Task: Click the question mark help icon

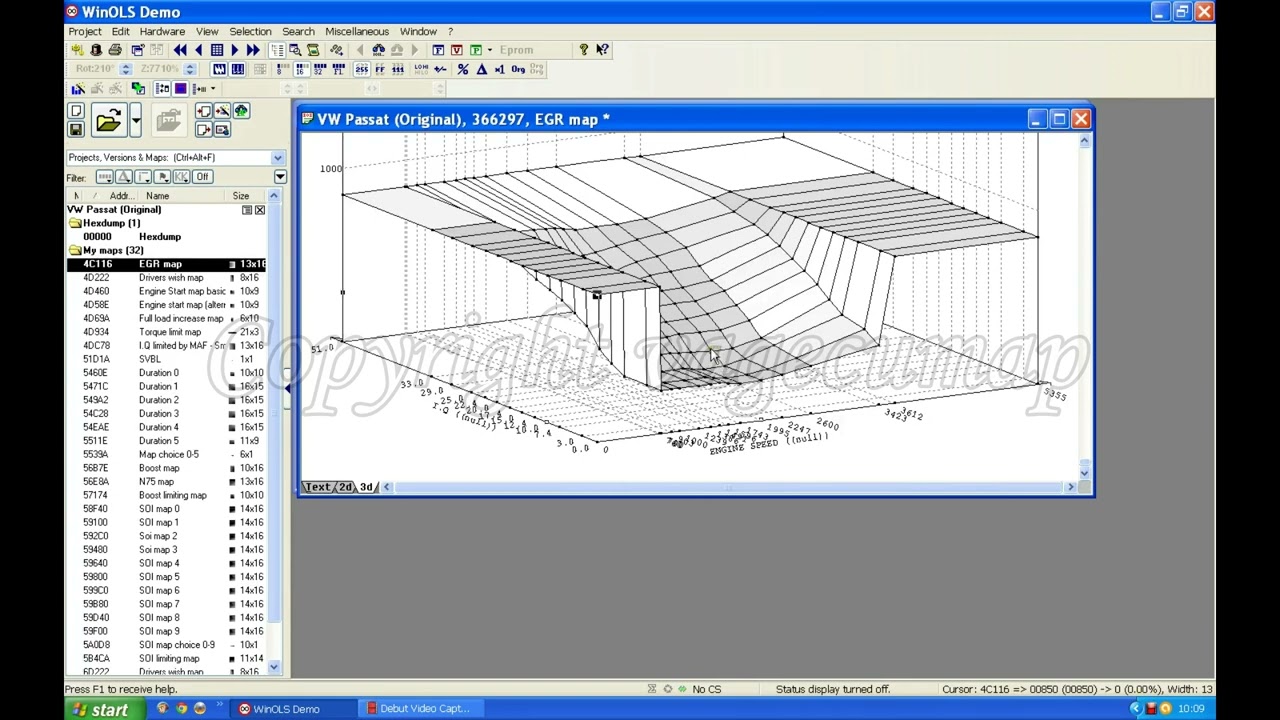Action: point(584,50)
